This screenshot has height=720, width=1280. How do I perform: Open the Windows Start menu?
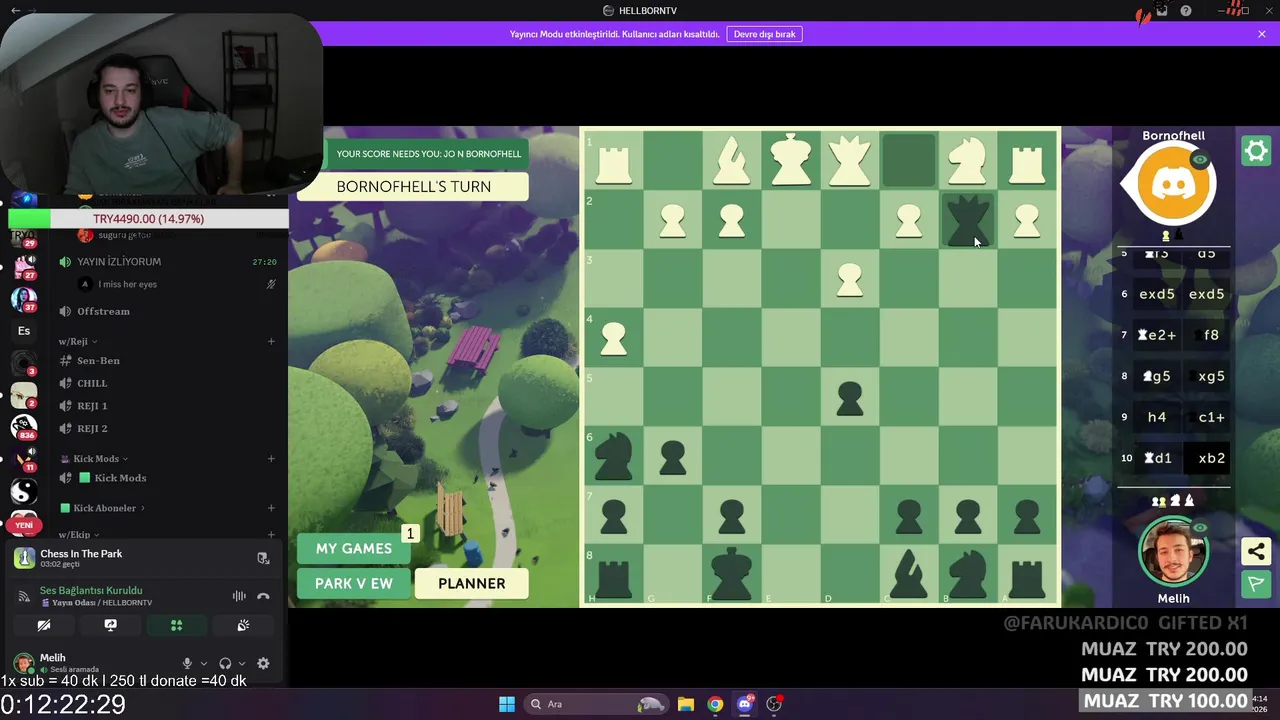507,704
